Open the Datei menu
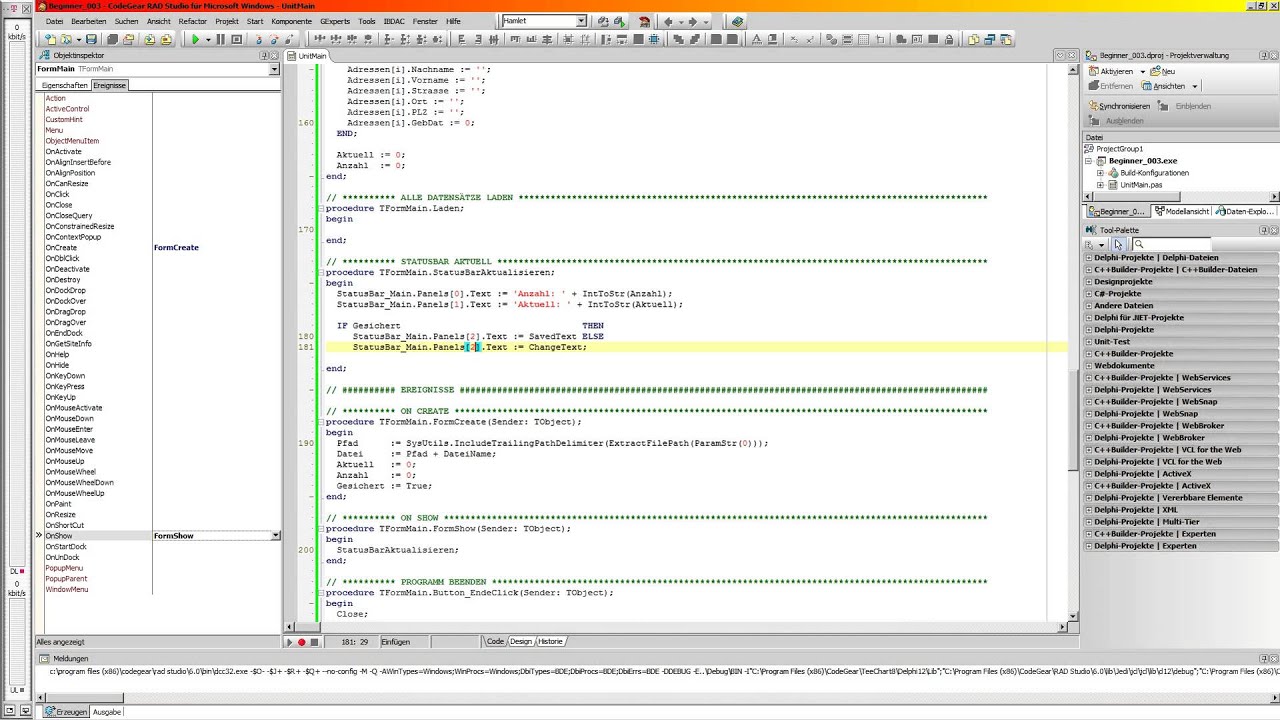1280x720 pixels. (55, 21)
